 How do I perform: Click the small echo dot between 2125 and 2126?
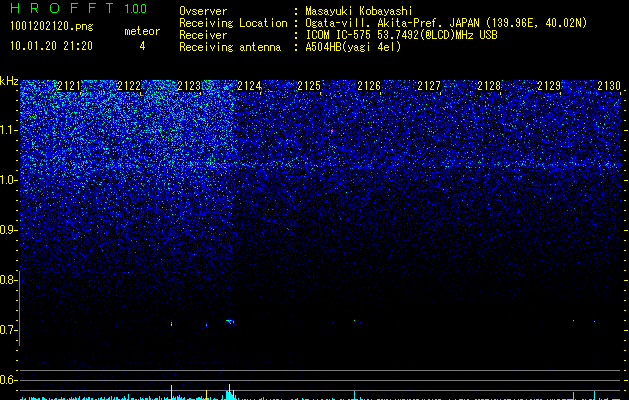tap(355, 321)
